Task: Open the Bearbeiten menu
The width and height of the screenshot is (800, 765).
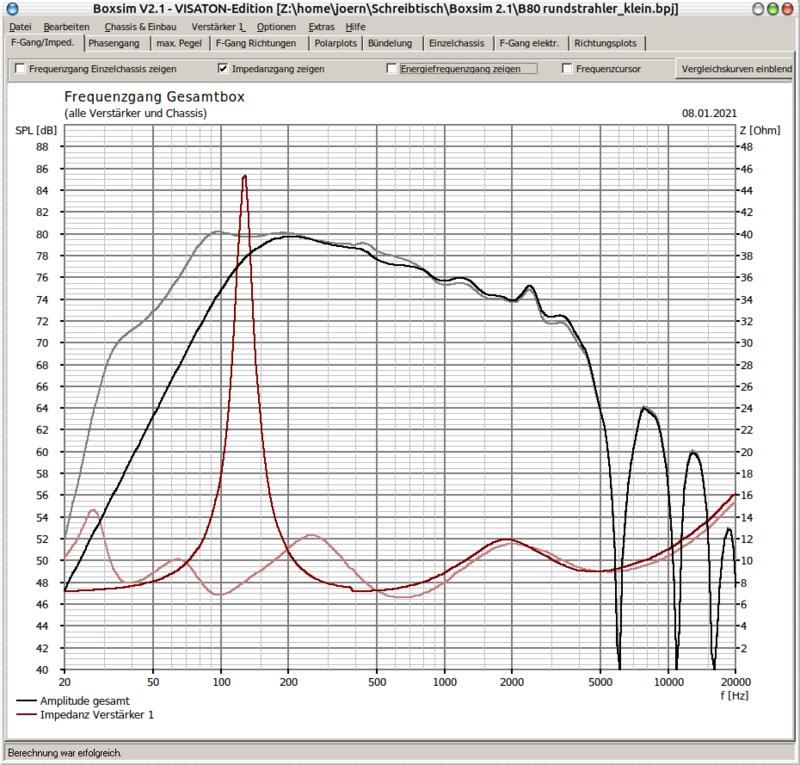Action: click(x=67, y=26)
